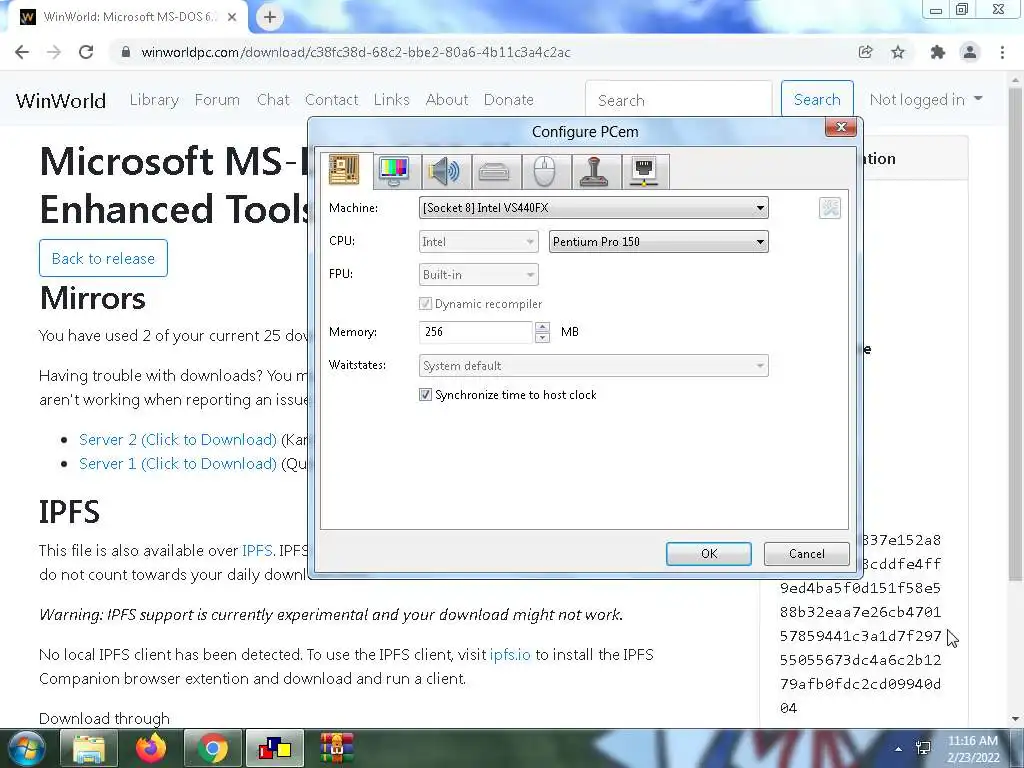Open the Joystick tab icon
The height and width of the screenshot is (768, 1024).
(594, 172)
